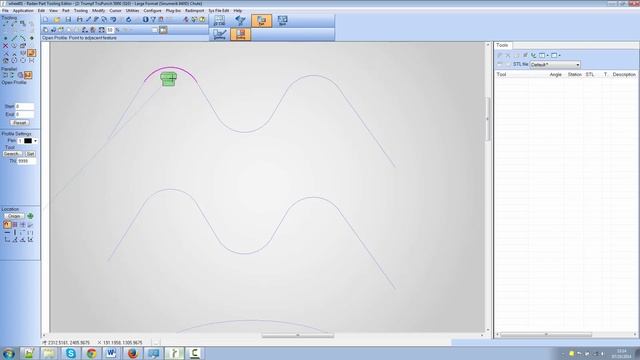Open the Application menu
The width and height of the screenshot is (640, 360).
coord(23,11)
